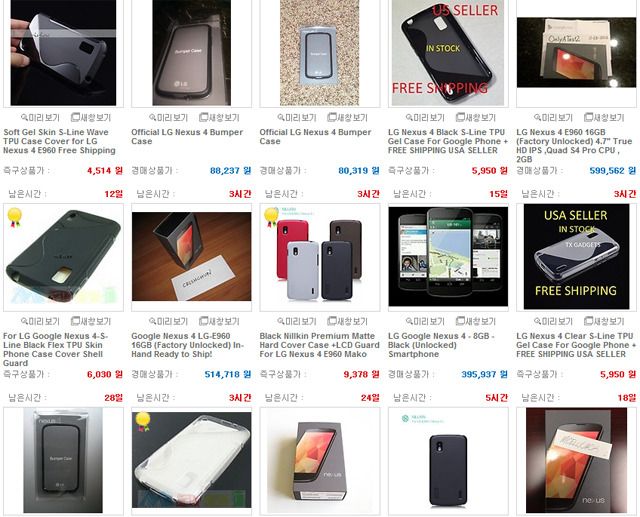Click 미리보기 under Google Nexus 4 LG-E960 In-Hand
640x517 pixels.
click(168, 321)
